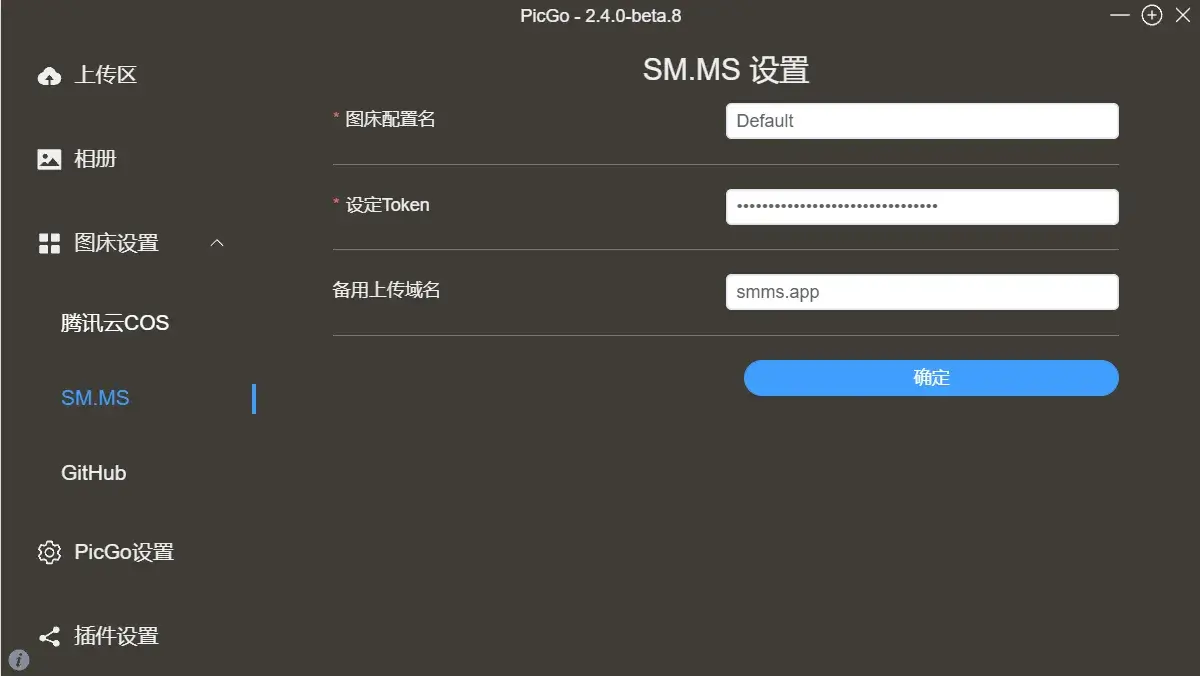Viewport: 1200px width, 676px height.
Task: Click the 确定 confirm button
Action: tap(931, 378)
